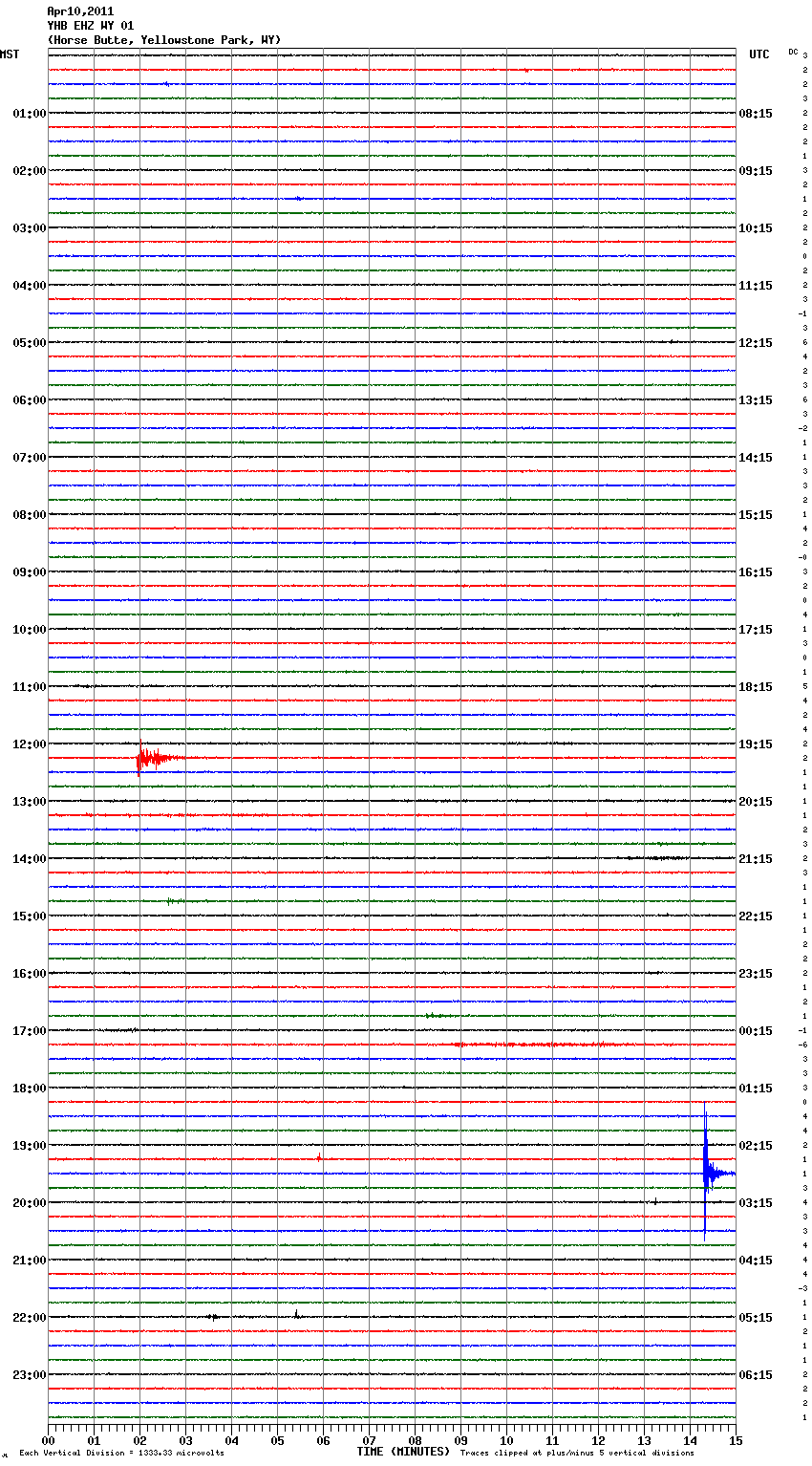Select the 14:00 MST time label
Image resolution: width=812 pixels, height=1466 pixels.
30,859
